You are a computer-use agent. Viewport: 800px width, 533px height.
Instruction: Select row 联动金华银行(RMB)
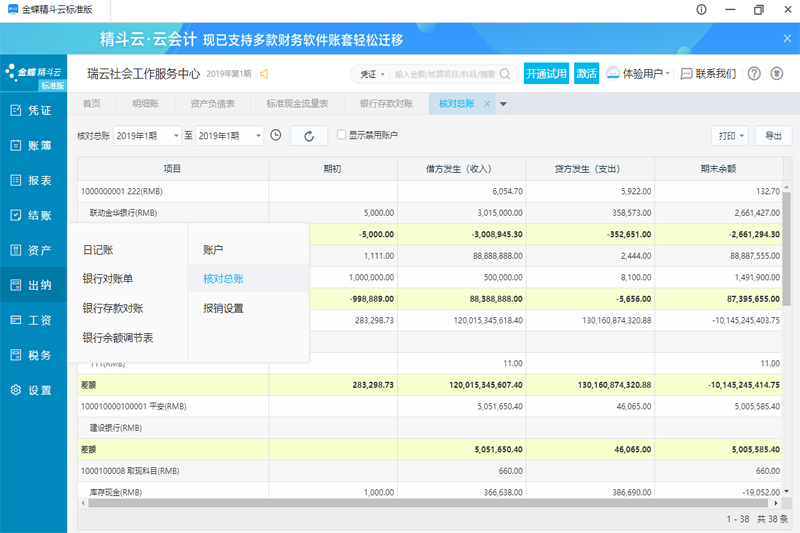pos(430,213)
